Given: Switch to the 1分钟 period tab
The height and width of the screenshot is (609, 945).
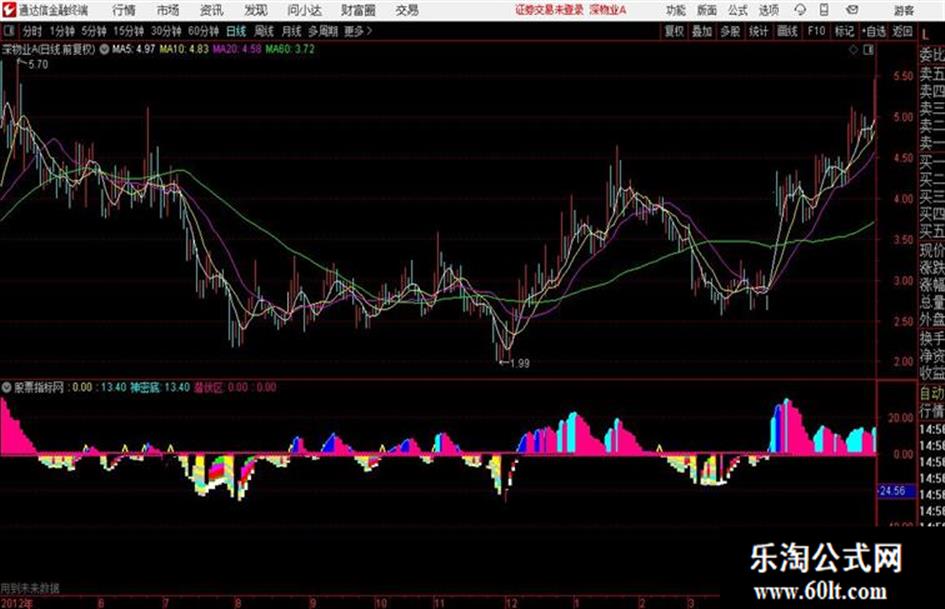Looking at the screenshot, I should click(x=61, y=31).
